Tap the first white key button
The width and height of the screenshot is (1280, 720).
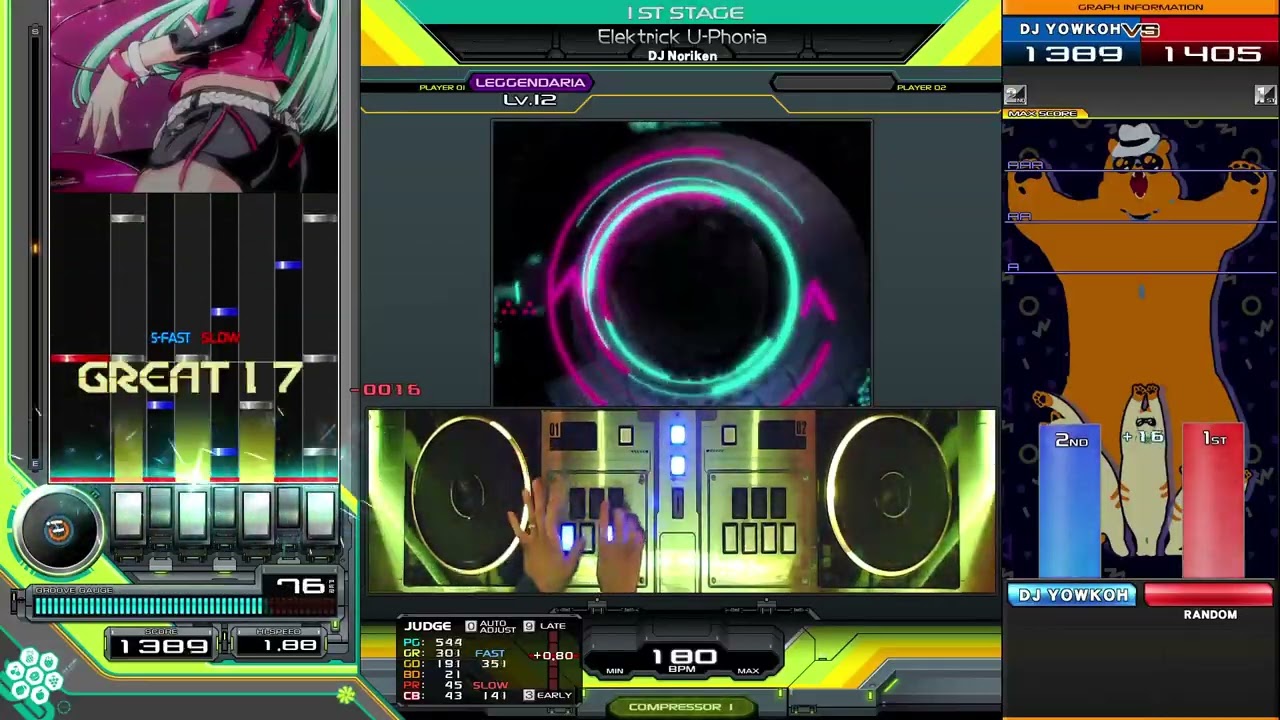tap(128, 515)
